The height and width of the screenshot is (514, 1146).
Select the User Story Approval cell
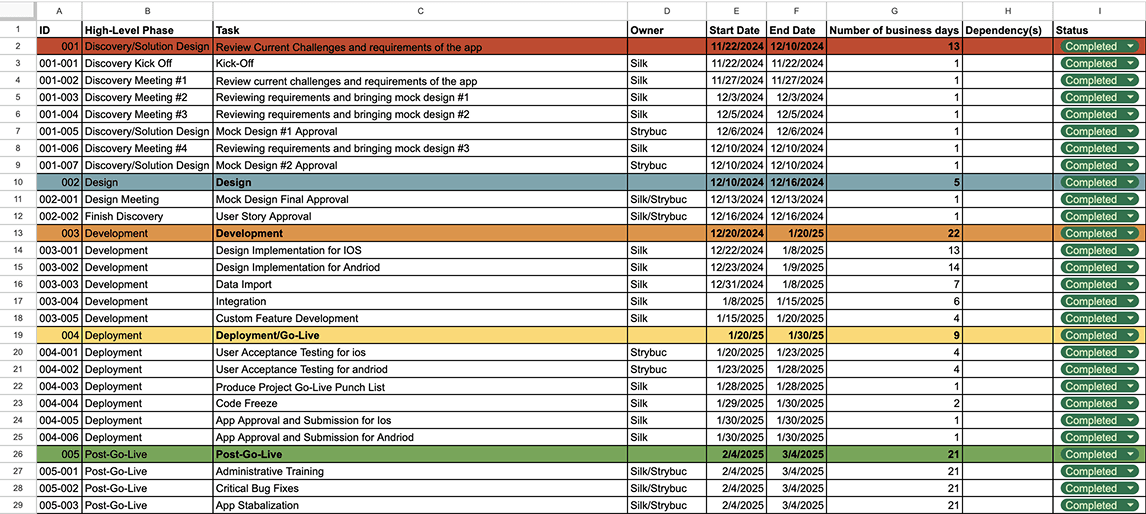point(420,216)
